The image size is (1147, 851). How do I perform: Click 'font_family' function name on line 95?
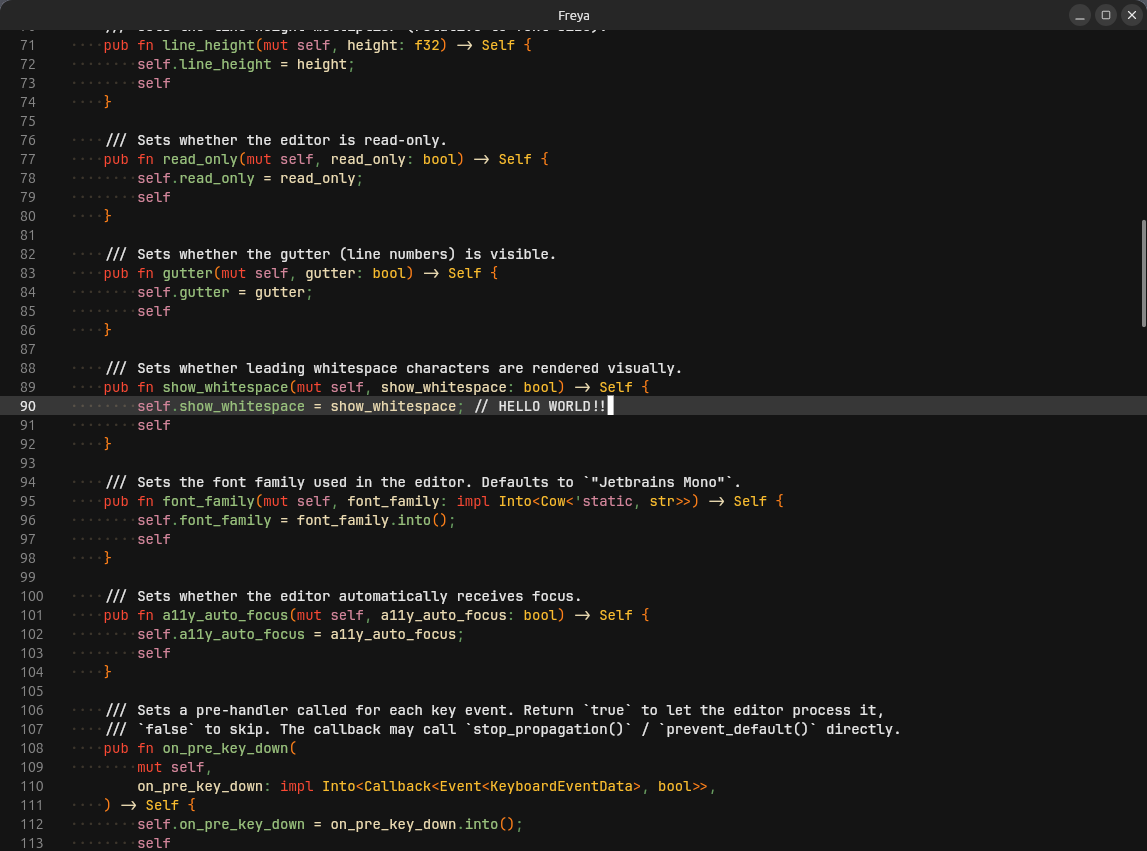pos(208,502)
